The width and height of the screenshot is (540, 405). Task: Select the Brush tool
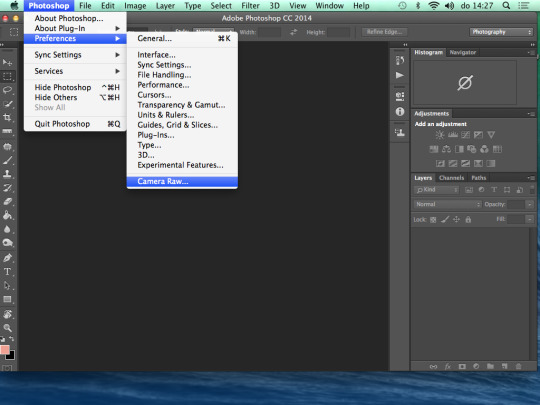click(x=7, y=160)
